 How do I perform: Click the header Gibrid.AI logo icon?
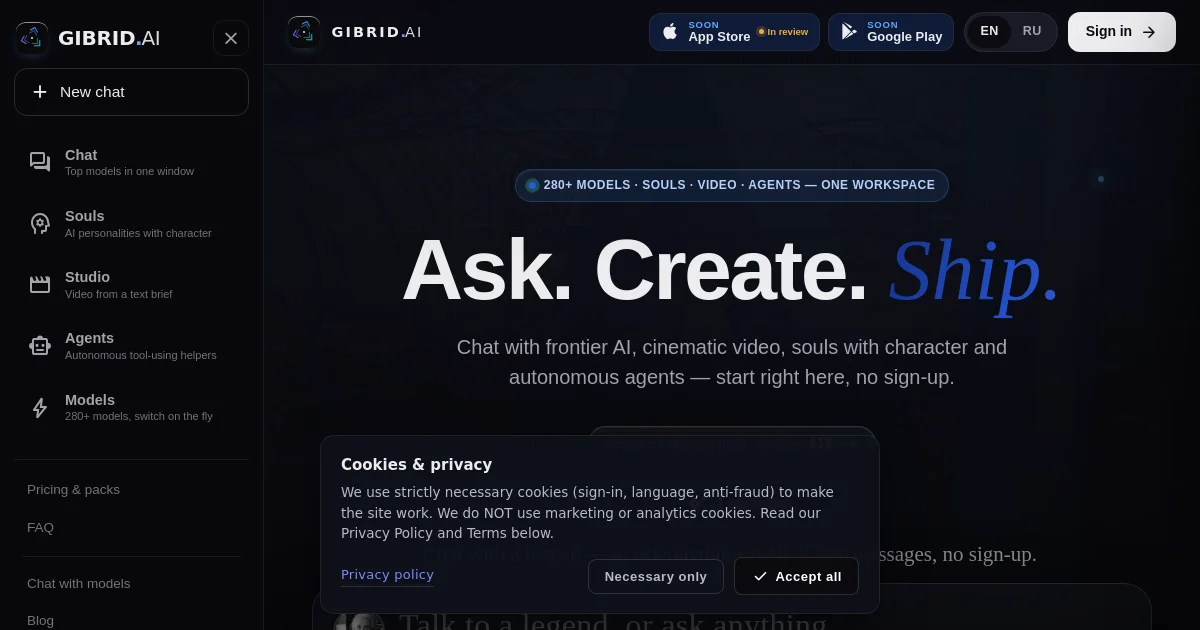point(304,32)
